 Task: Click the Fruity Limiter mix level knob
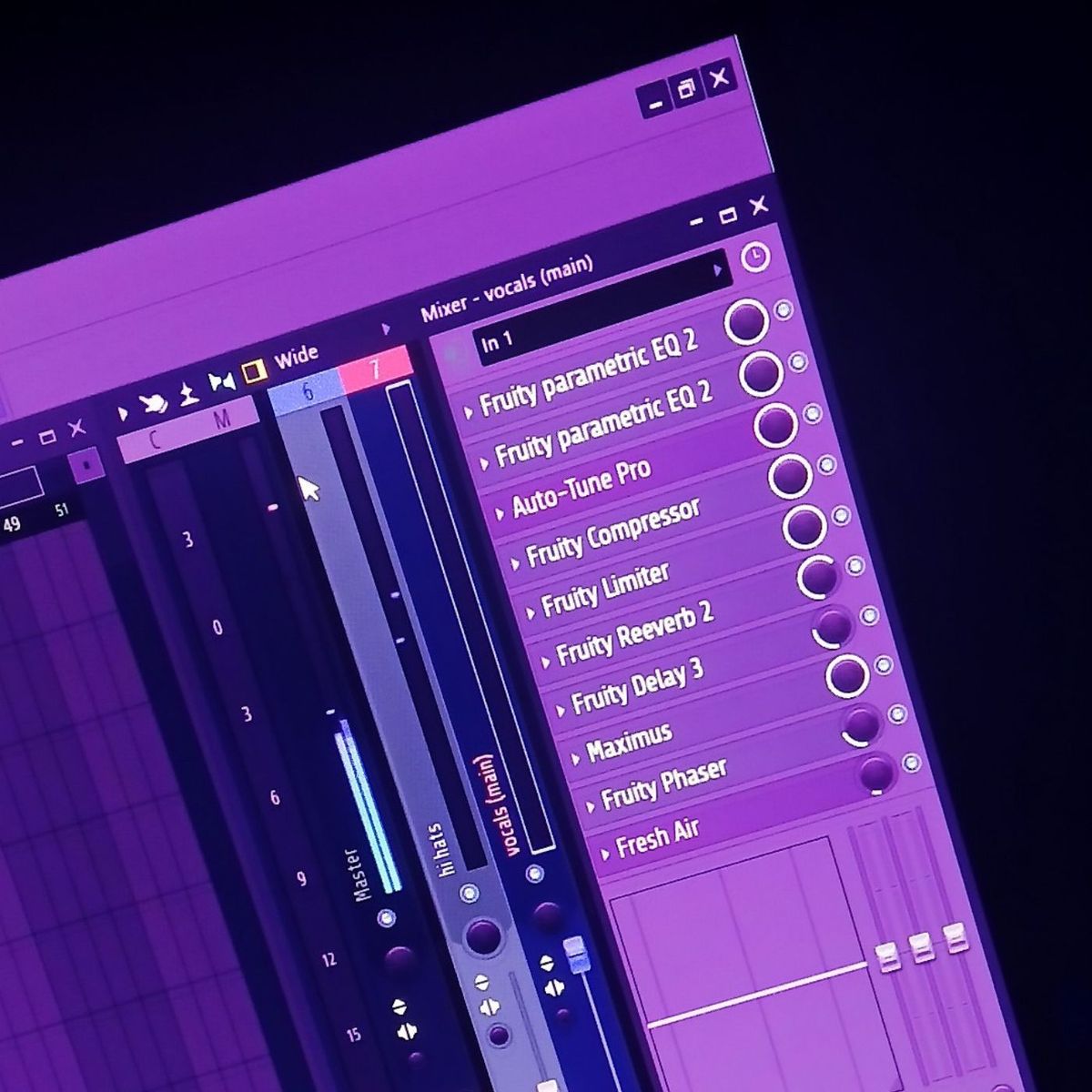[804, 526]
